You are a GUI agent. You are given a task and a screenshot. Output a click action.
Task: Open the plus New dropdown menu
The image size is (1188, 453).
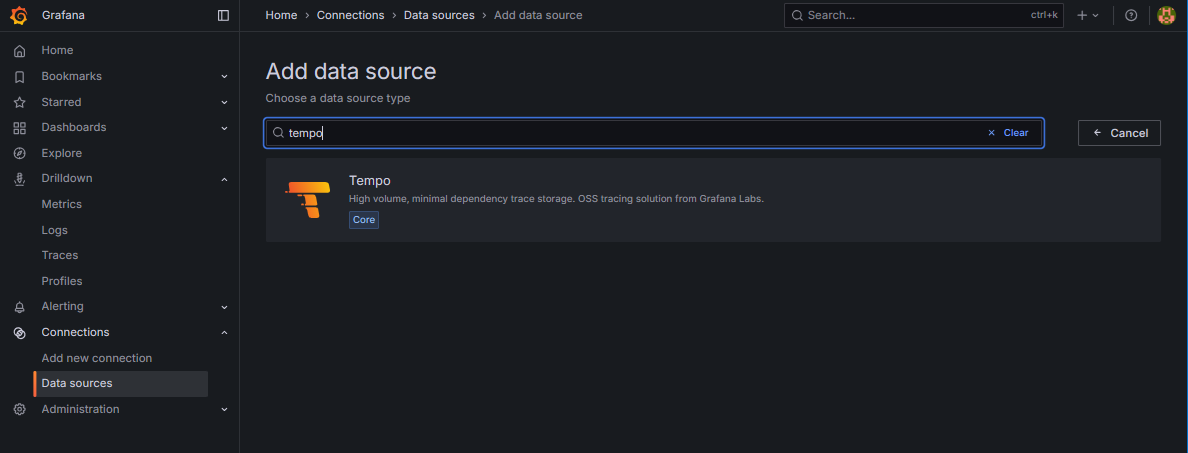coord(1087,15)
